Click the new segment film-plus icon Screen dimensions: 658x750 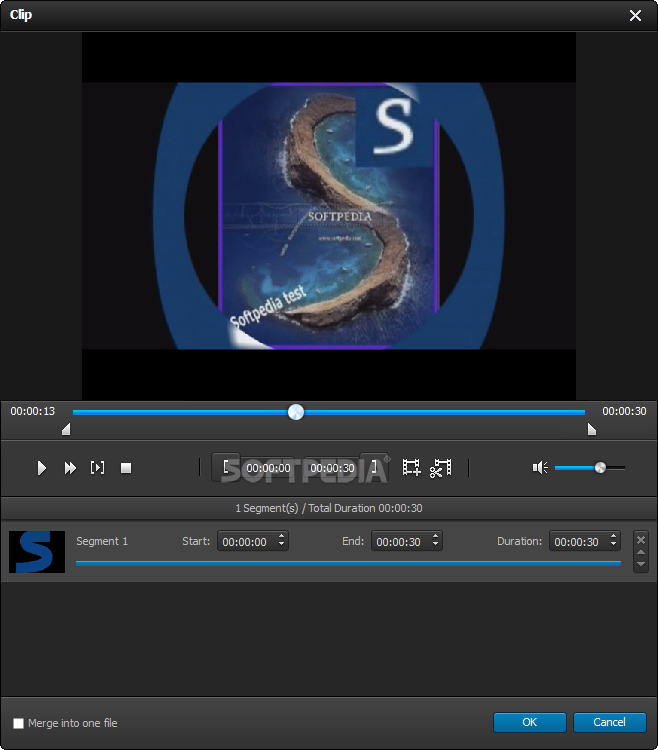411,467
